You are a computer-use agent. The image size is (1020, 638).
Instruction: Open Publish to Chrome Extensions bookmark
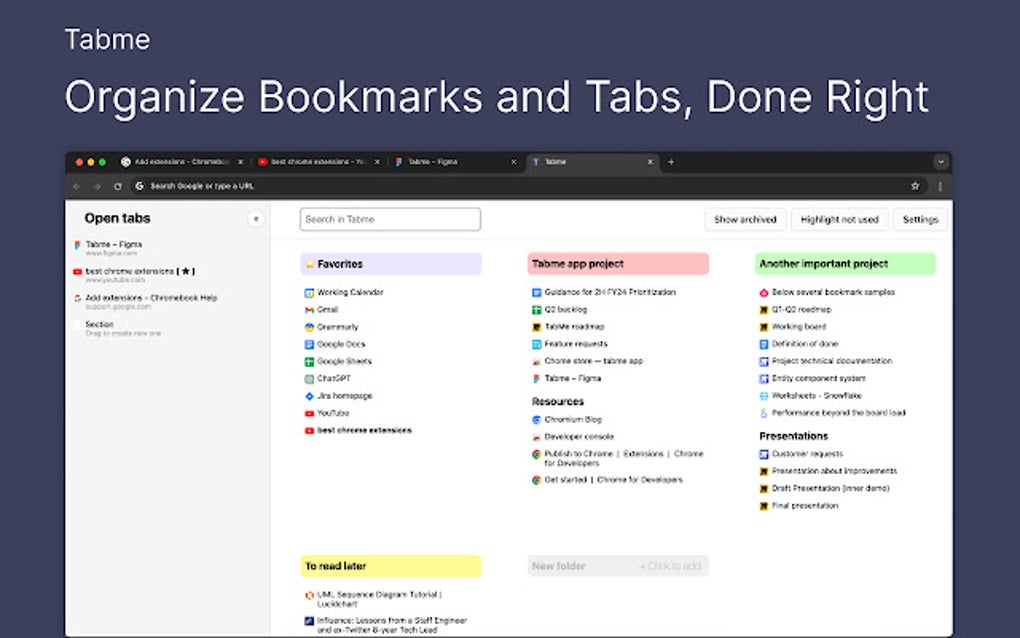[x=617, y=459]
